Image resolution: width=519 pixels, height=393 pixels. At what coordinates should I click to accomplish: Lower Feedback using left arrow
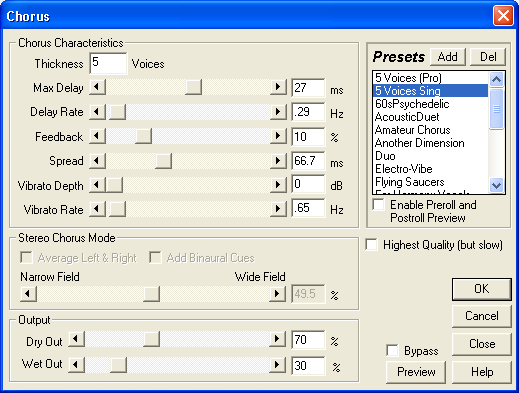pyautogui.click(x=97, y=136)
